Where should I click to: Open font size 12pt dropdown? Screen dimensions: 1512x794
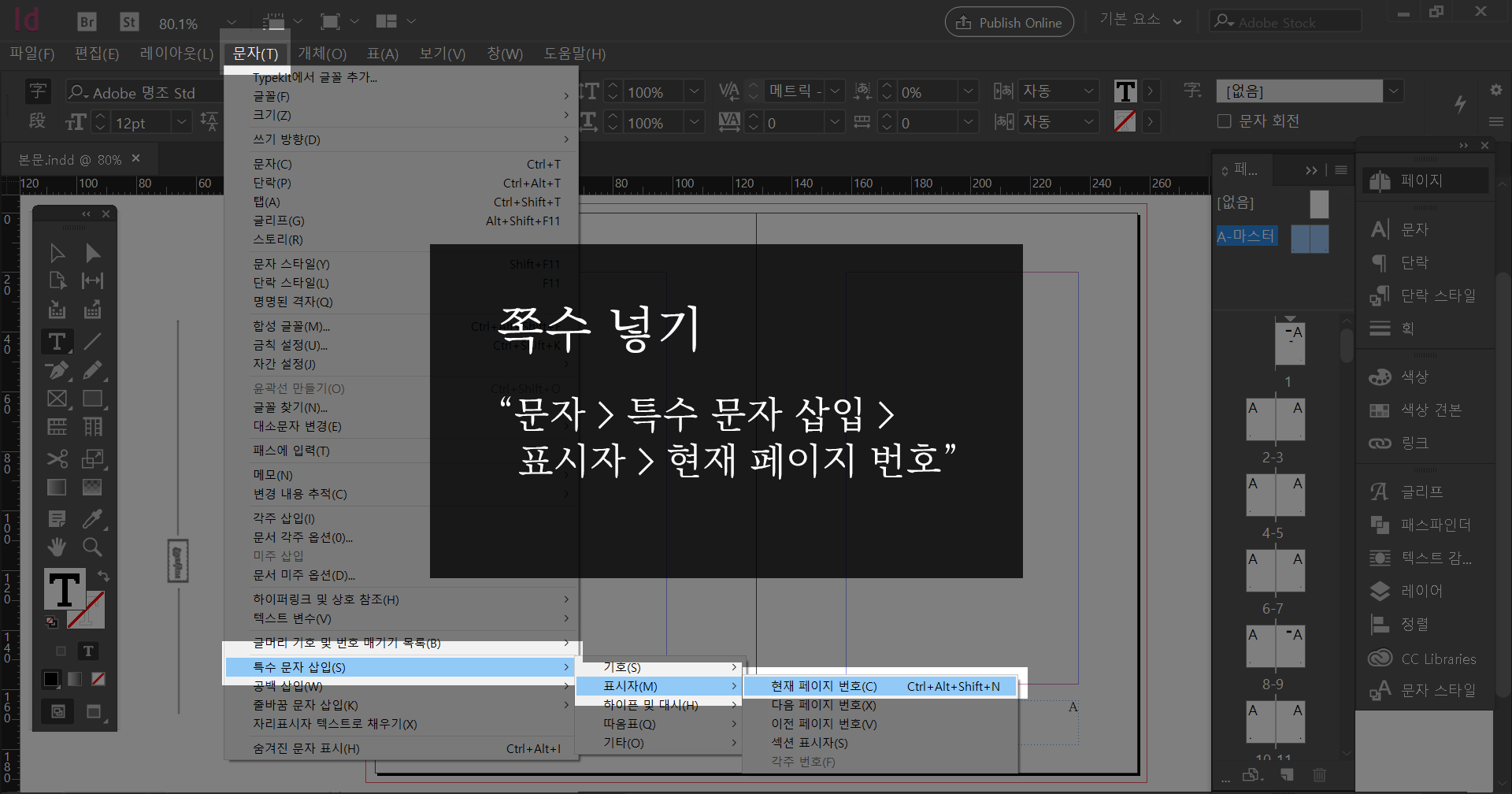coord(182,122)
